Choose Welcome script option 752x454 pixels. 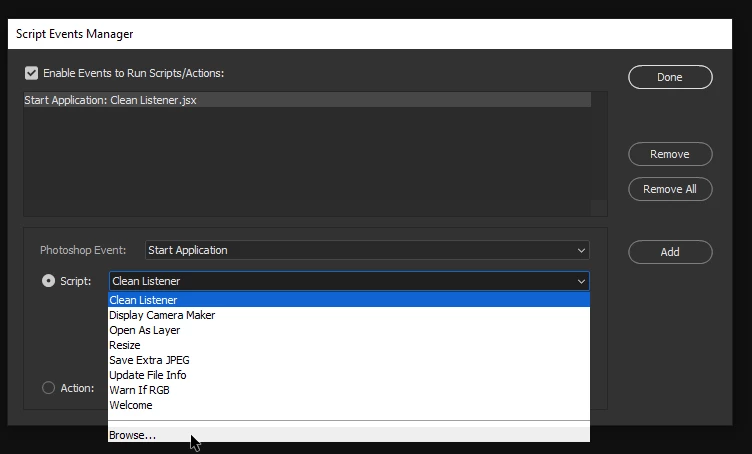(x=349, y=405)
